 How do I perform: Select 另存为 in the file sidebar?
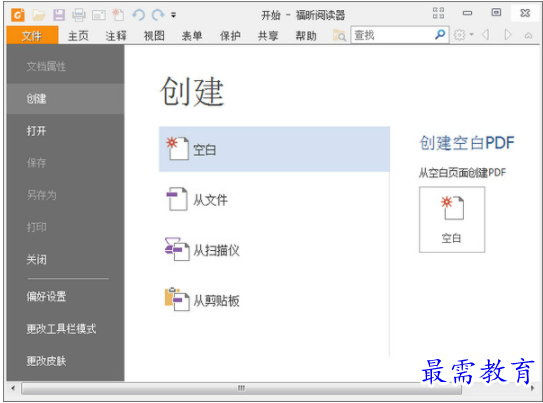tap(65, 195)
